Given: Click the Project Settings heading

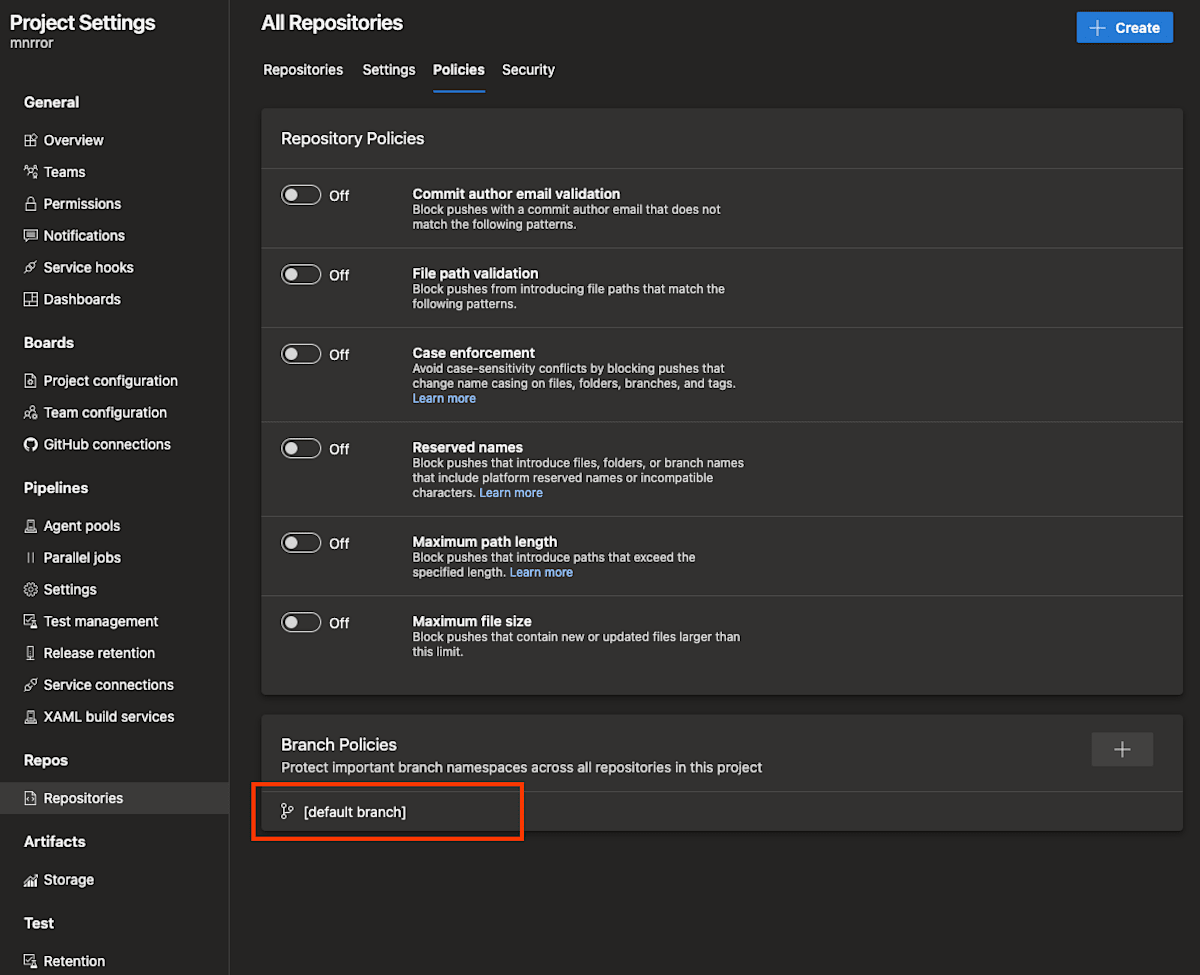Looking at the screenshot, I should tap(83, 22).
